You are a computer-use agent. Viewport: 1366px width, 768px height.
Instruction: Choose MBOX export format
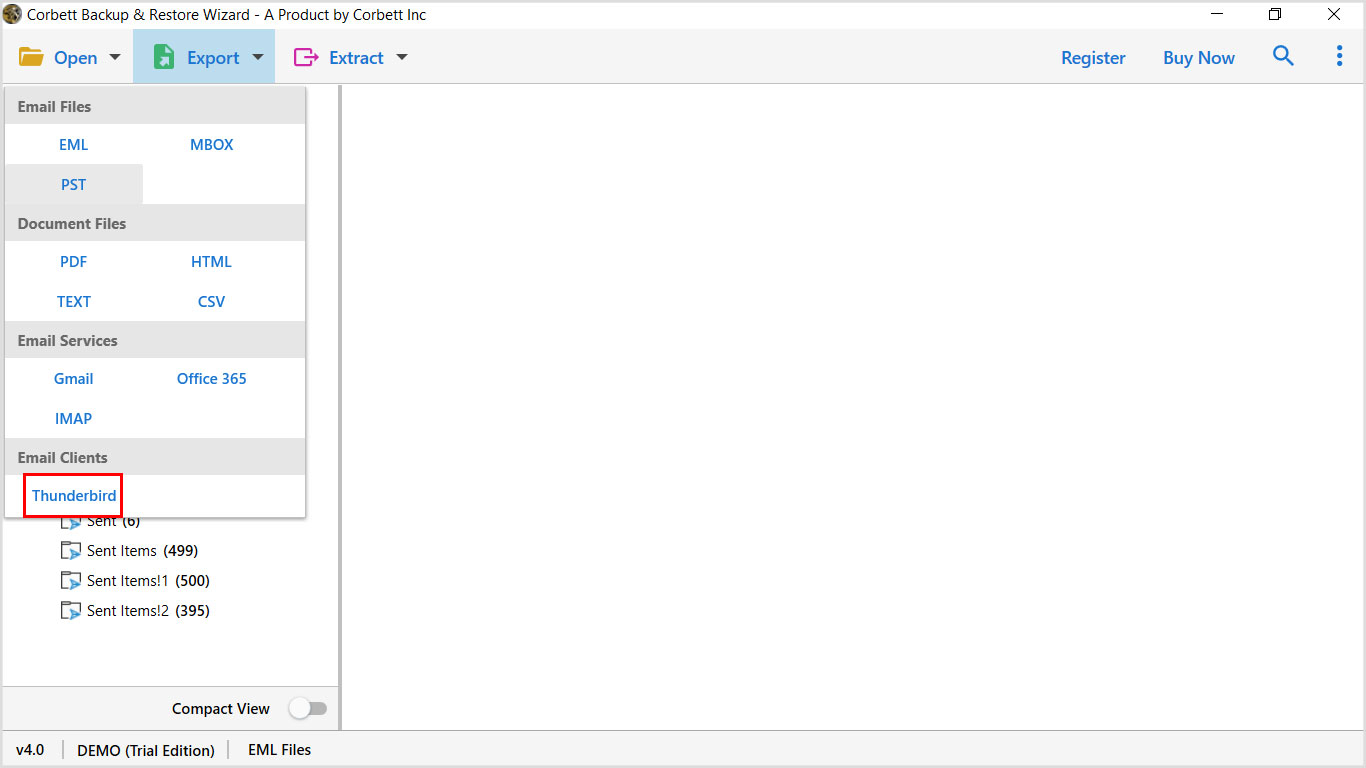pos(212,145)
